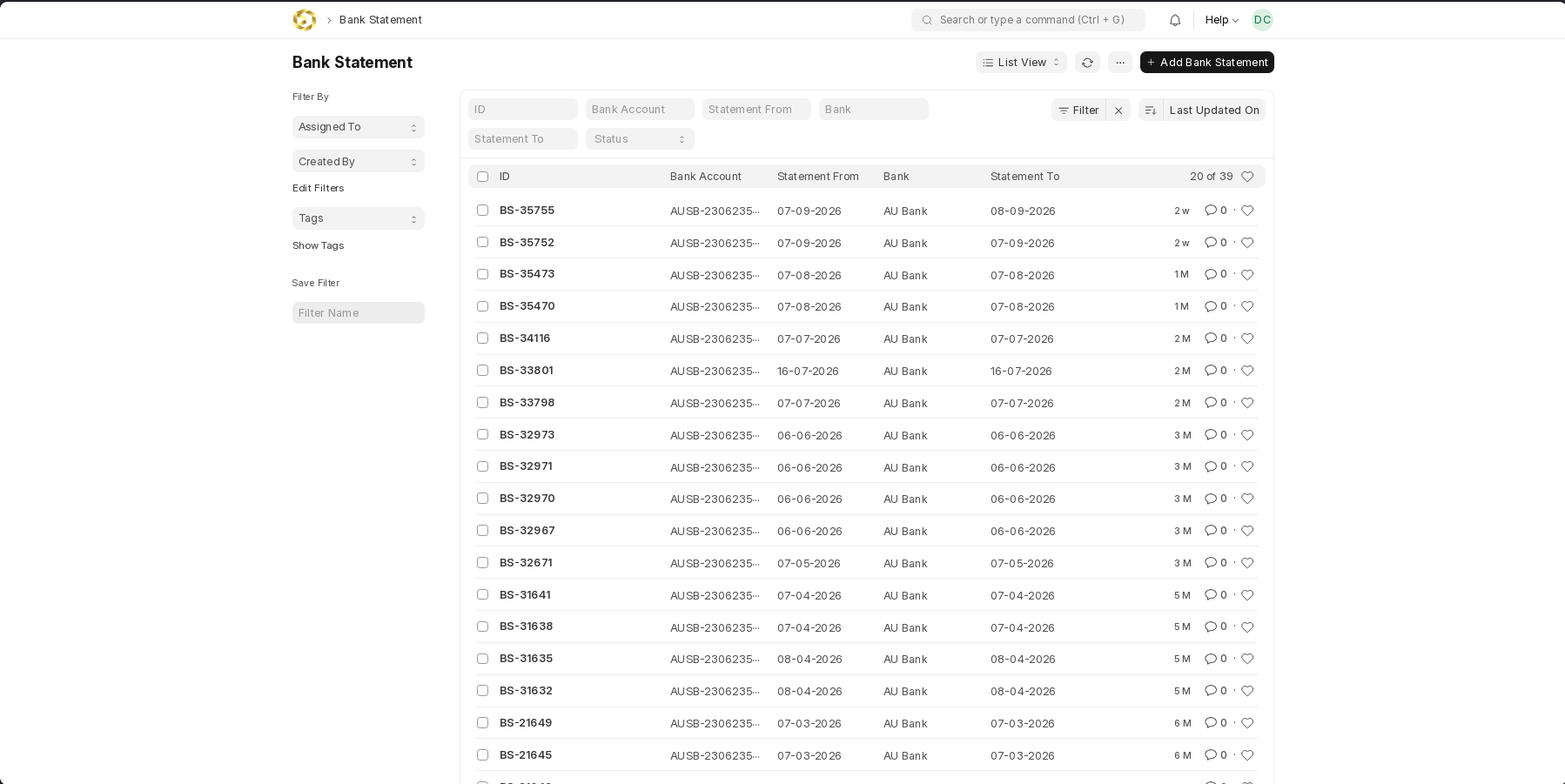Viewport: 1565px width, 784px height.
Task: Refresh the bank statement list
Action: 1087,63
